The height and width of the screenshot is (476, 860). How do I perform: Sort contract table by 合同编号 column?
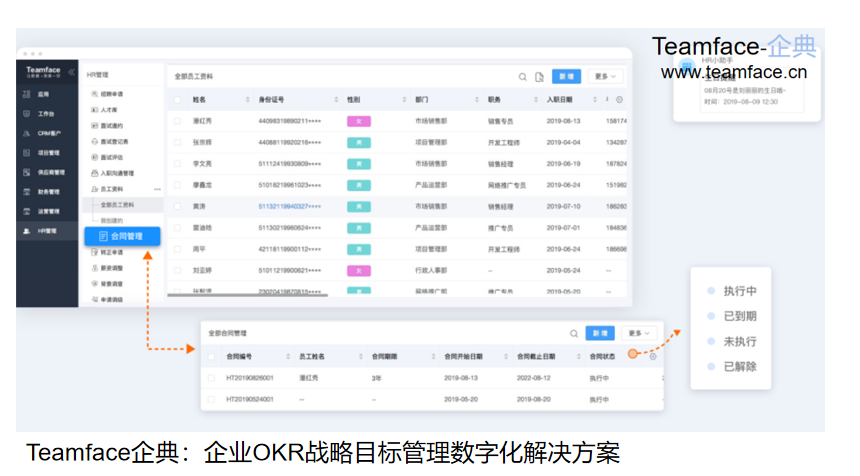pos(288,356)
